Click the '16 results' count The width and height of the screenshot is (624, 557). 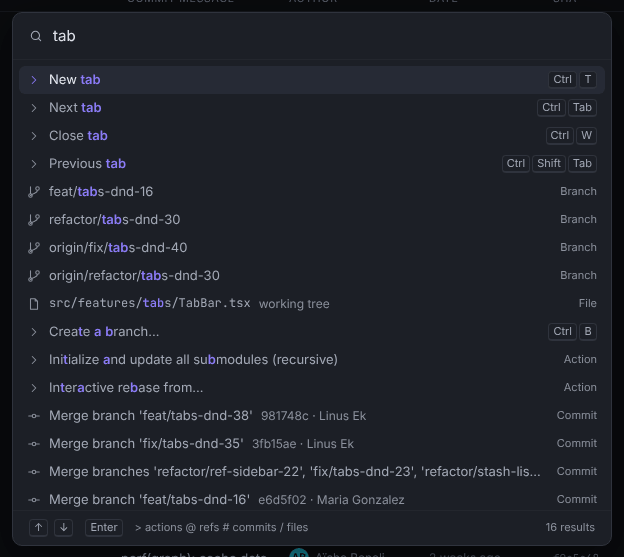tap(570, 528)
